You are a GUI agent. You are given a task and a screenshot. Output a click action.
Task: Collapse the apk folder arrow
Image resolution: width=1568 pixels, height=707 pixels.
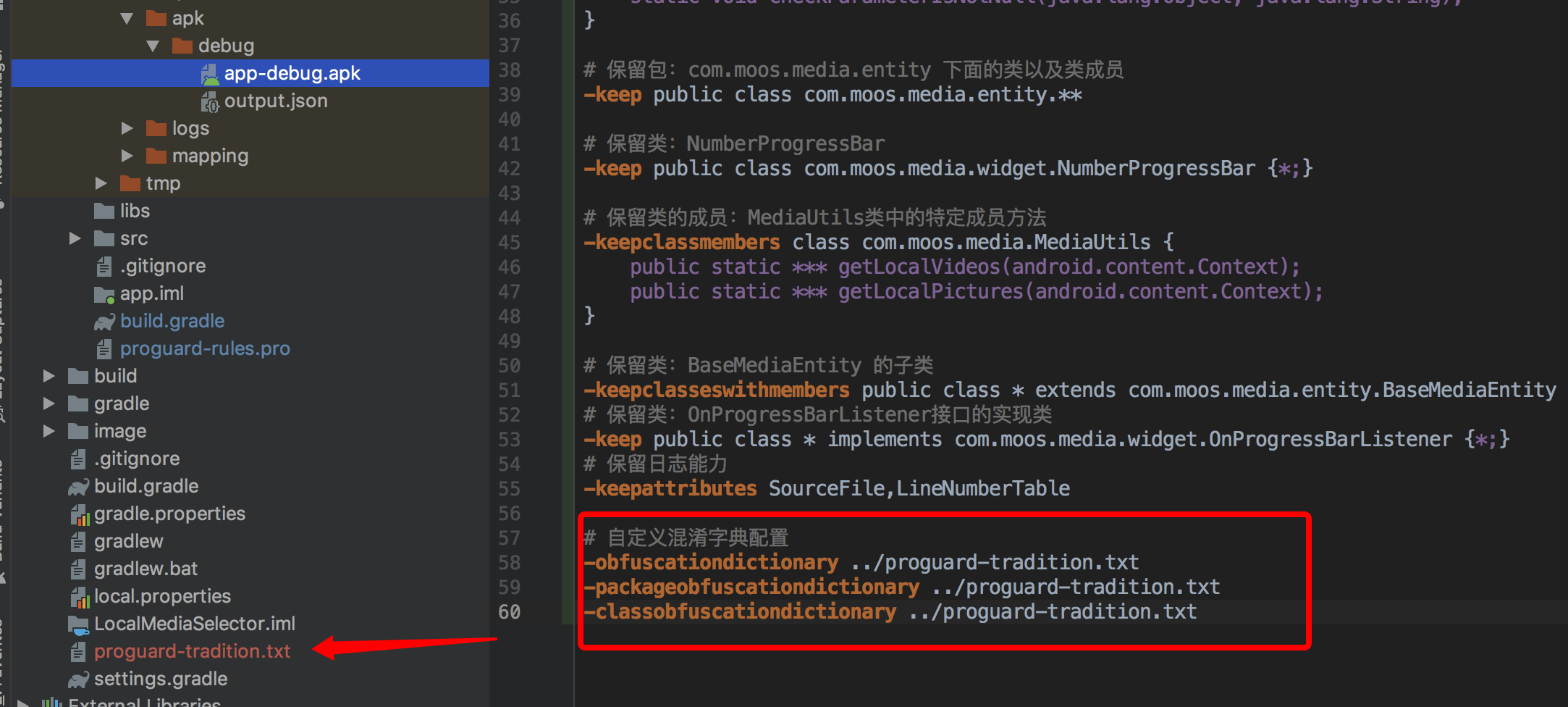pyautogui.click(x=127, y=18)
